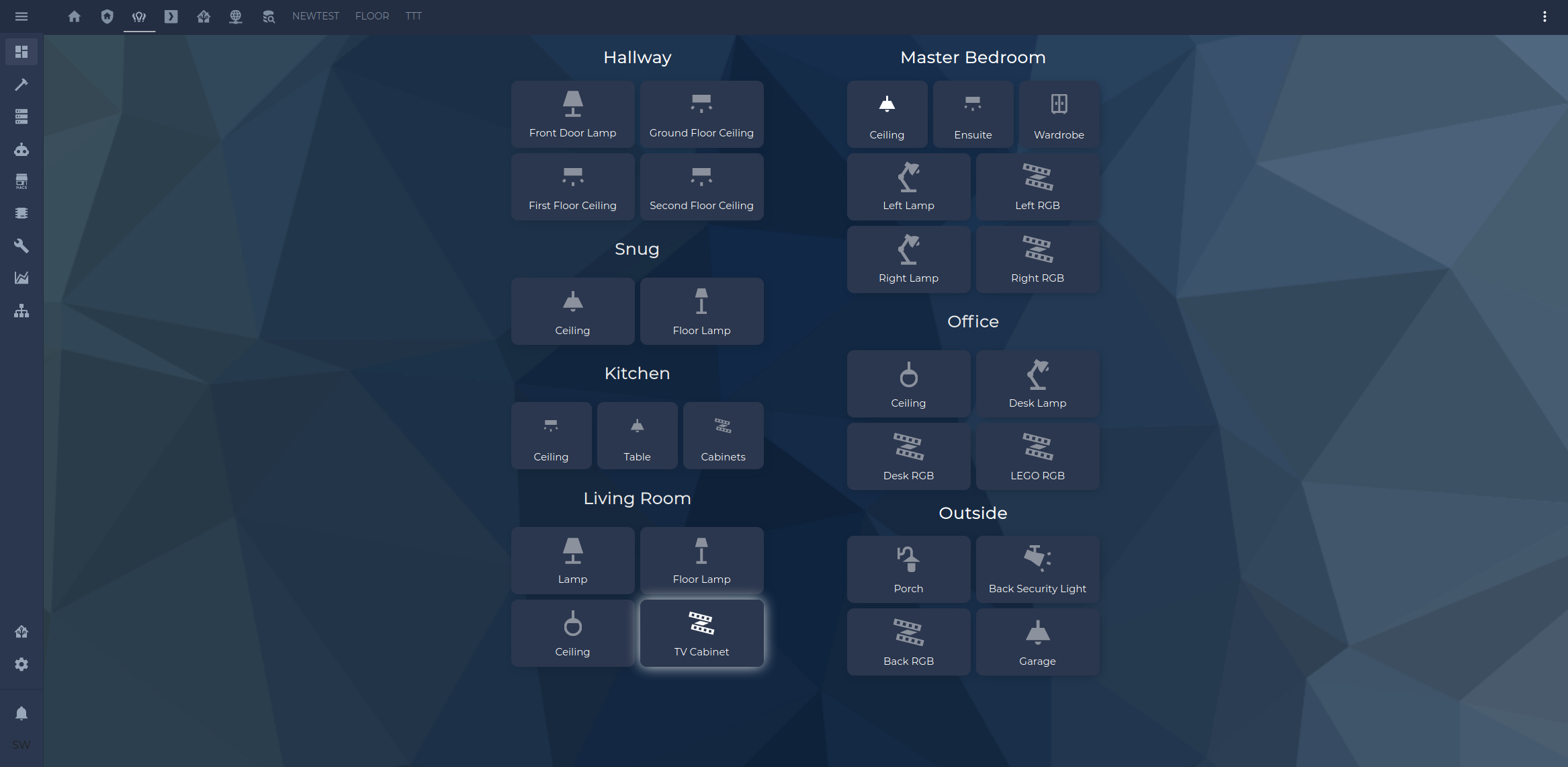
Task: Open the HACS store sidebar icon
Action: (21, 181)
